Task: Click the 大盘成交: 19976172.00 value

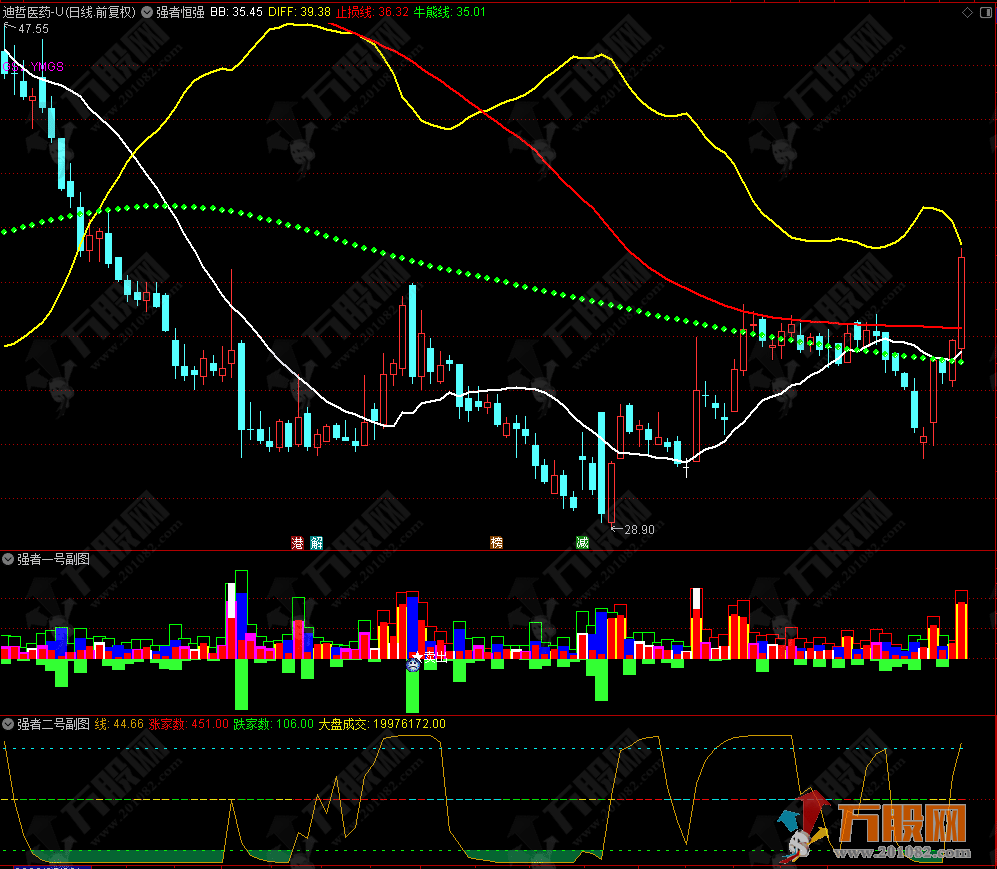Action: pyautogui.click(x=382, y=723)
